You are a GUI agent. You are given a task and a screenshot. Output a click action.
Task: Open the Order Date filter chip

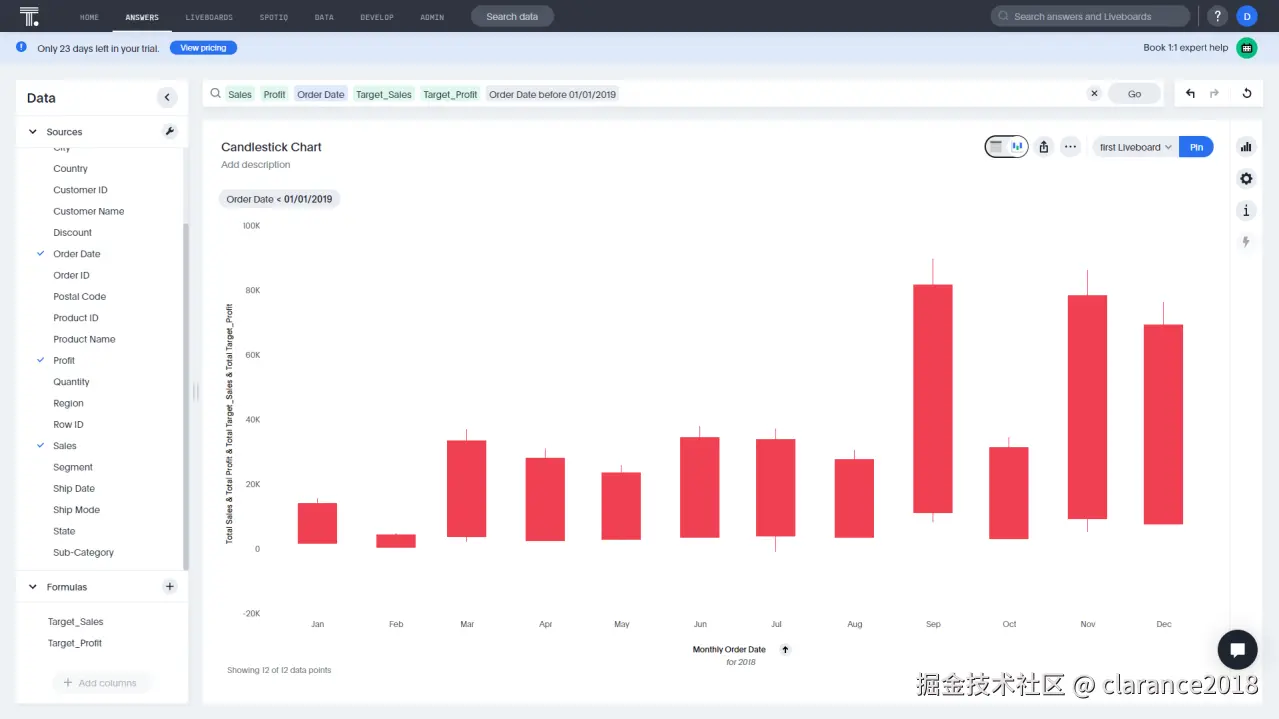(x=279, y=199)
